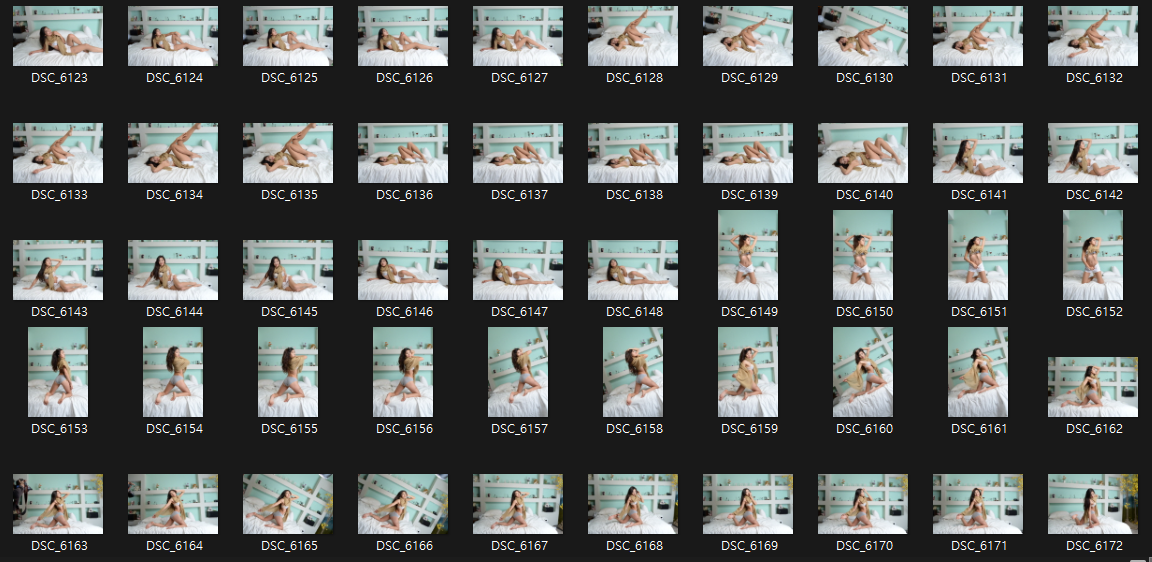
Task: Select the DSC_6138 thumbnail image
Action: tap(633, 153)
